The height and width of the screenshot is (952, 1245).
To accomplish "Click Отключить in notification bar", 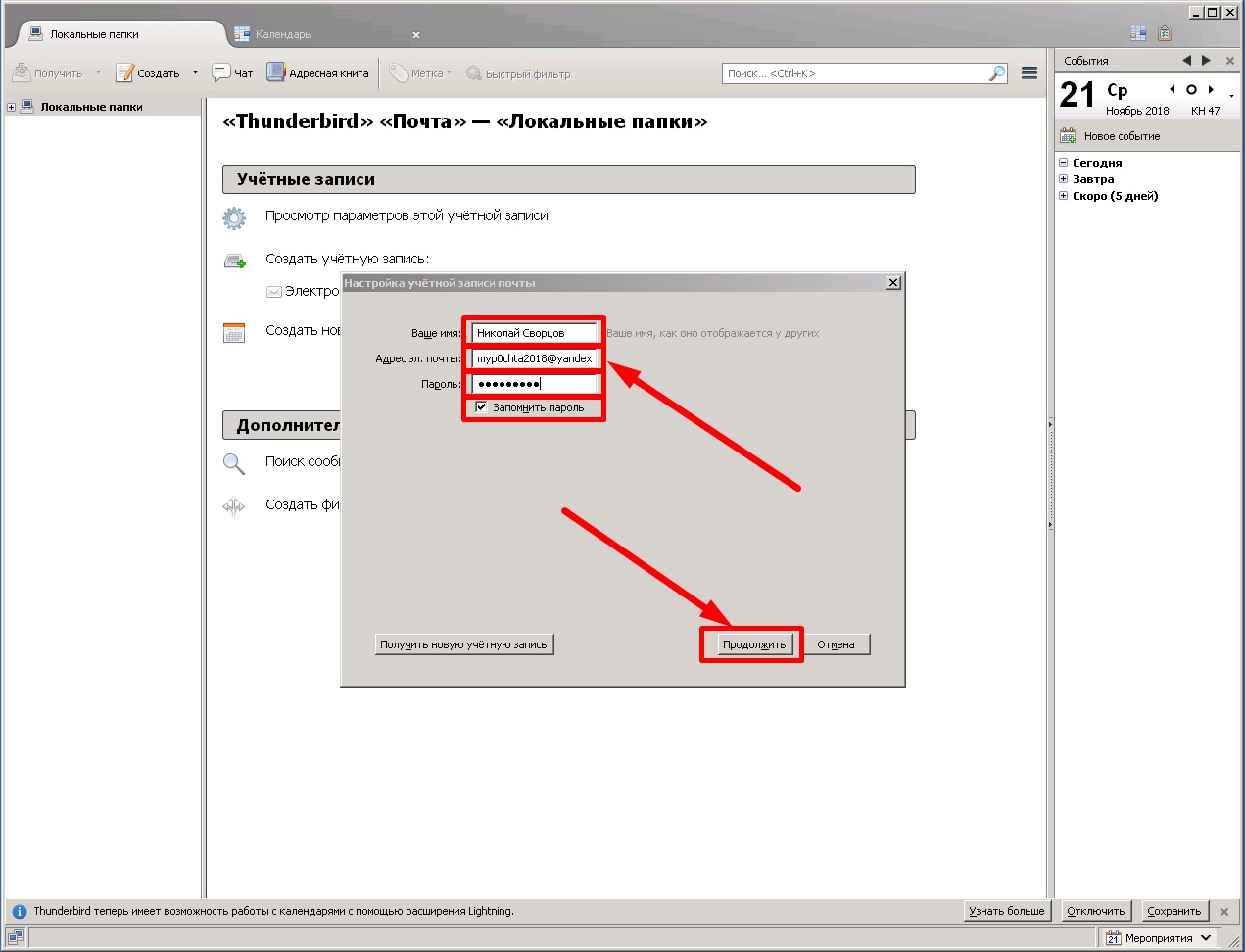I will coord(1095,911).
